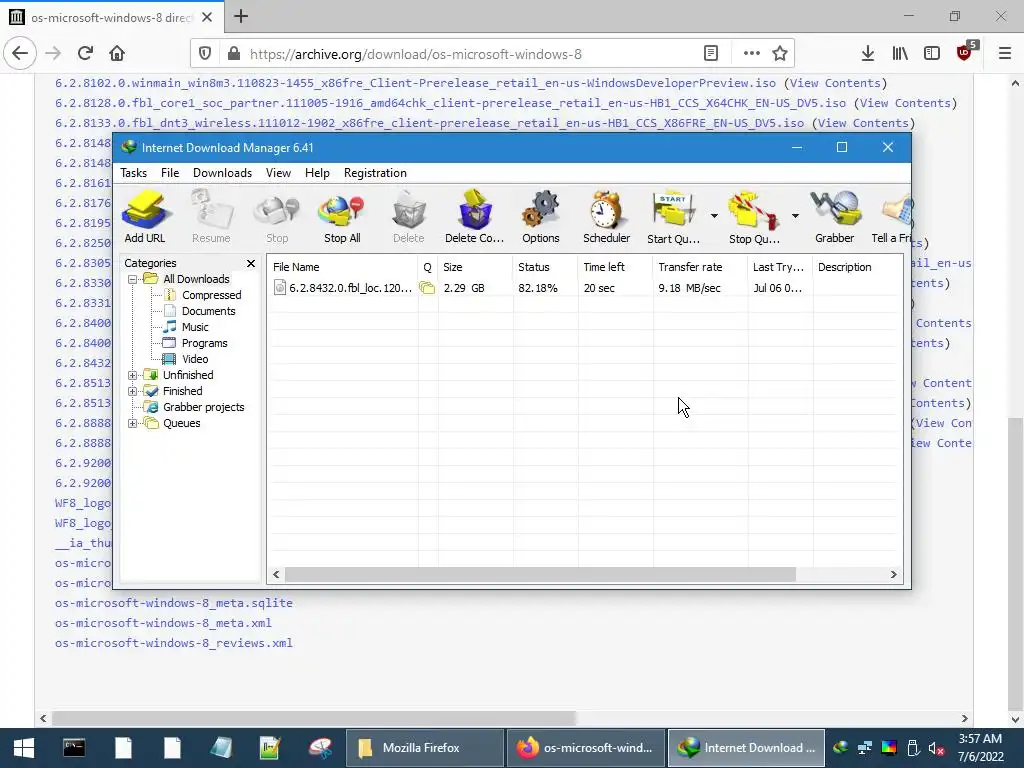This screenshot has height=768, width=1024.
Task: Click the Stop All toolbar icon
Action: pyautogui.click(x=342, y=217)
